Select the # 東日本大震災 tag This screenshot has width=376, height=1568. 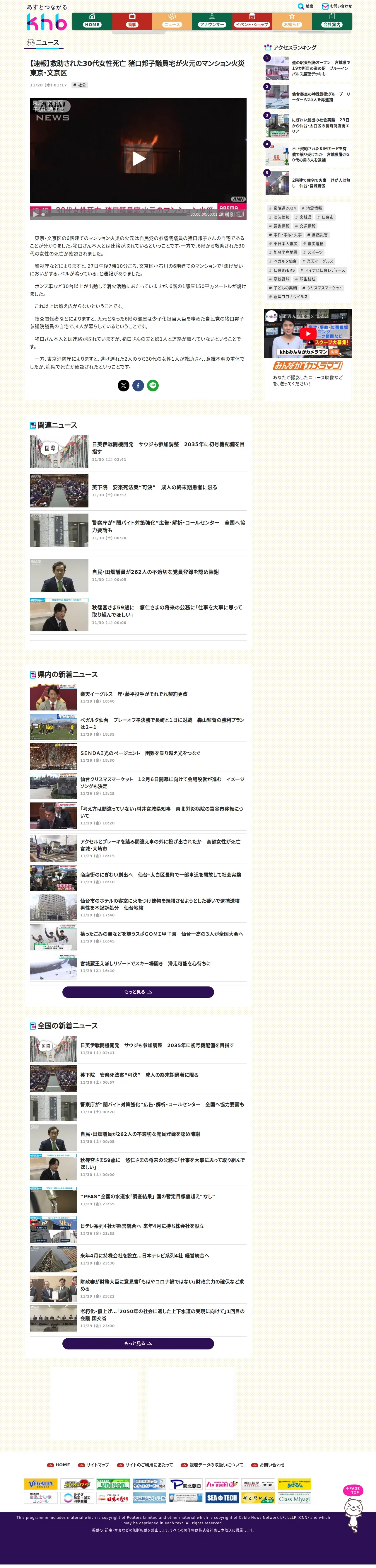tap(283, 243)
